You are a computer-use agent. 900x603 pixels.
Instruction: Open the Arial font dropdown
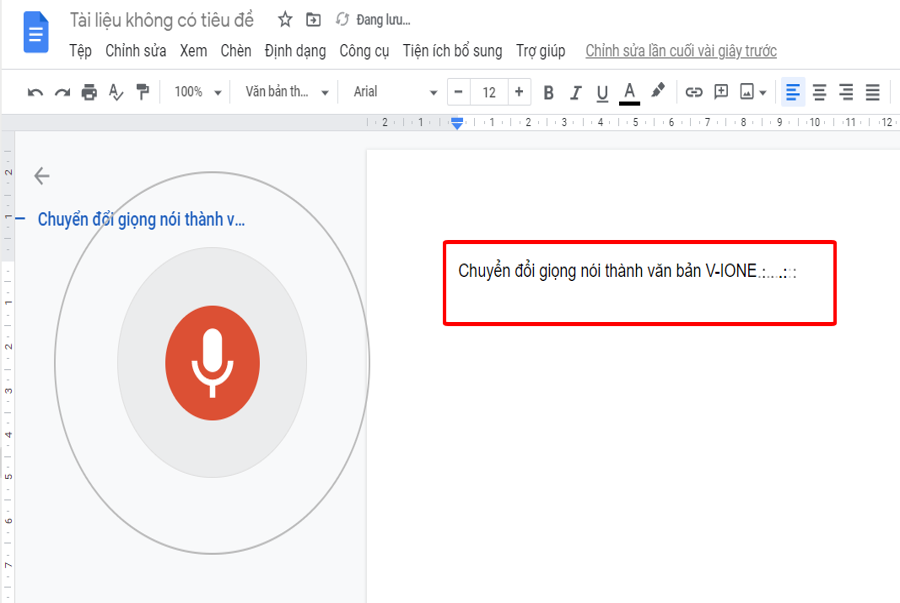pos(395,92)
